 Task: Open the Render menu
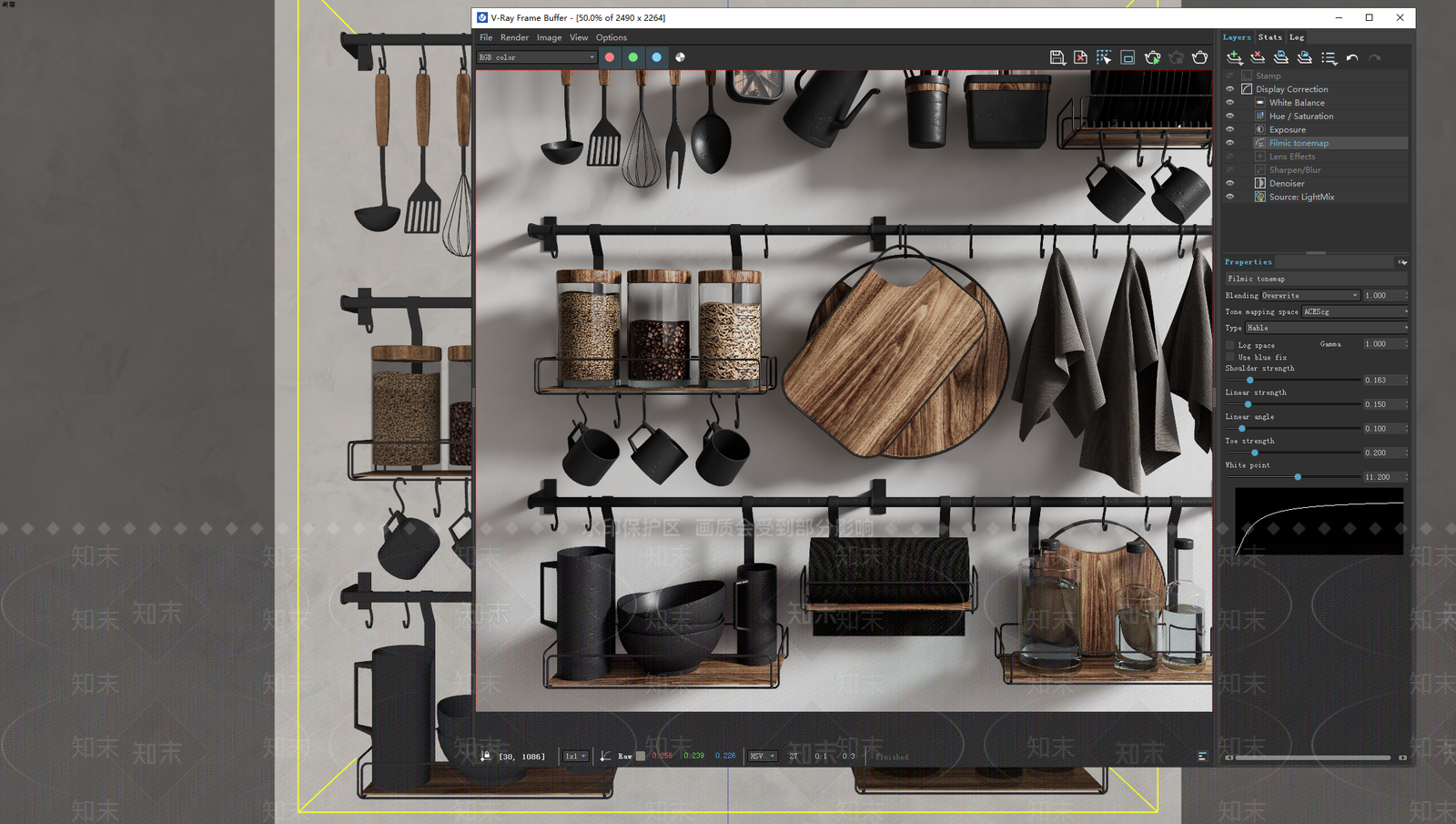(514, 37)
